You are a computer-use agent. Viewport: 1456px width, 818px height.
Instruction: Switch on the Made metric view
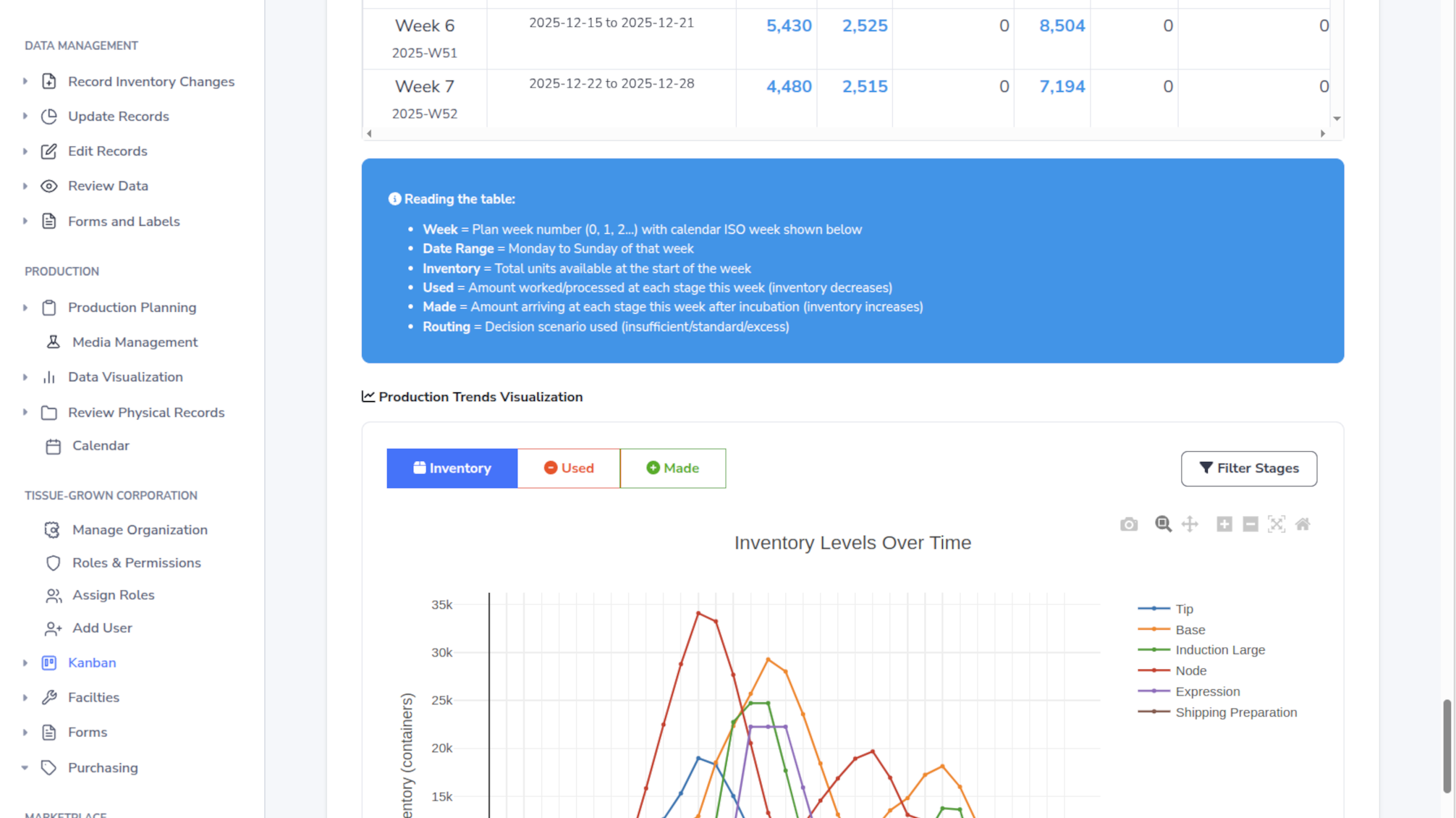tap(672, 468)
